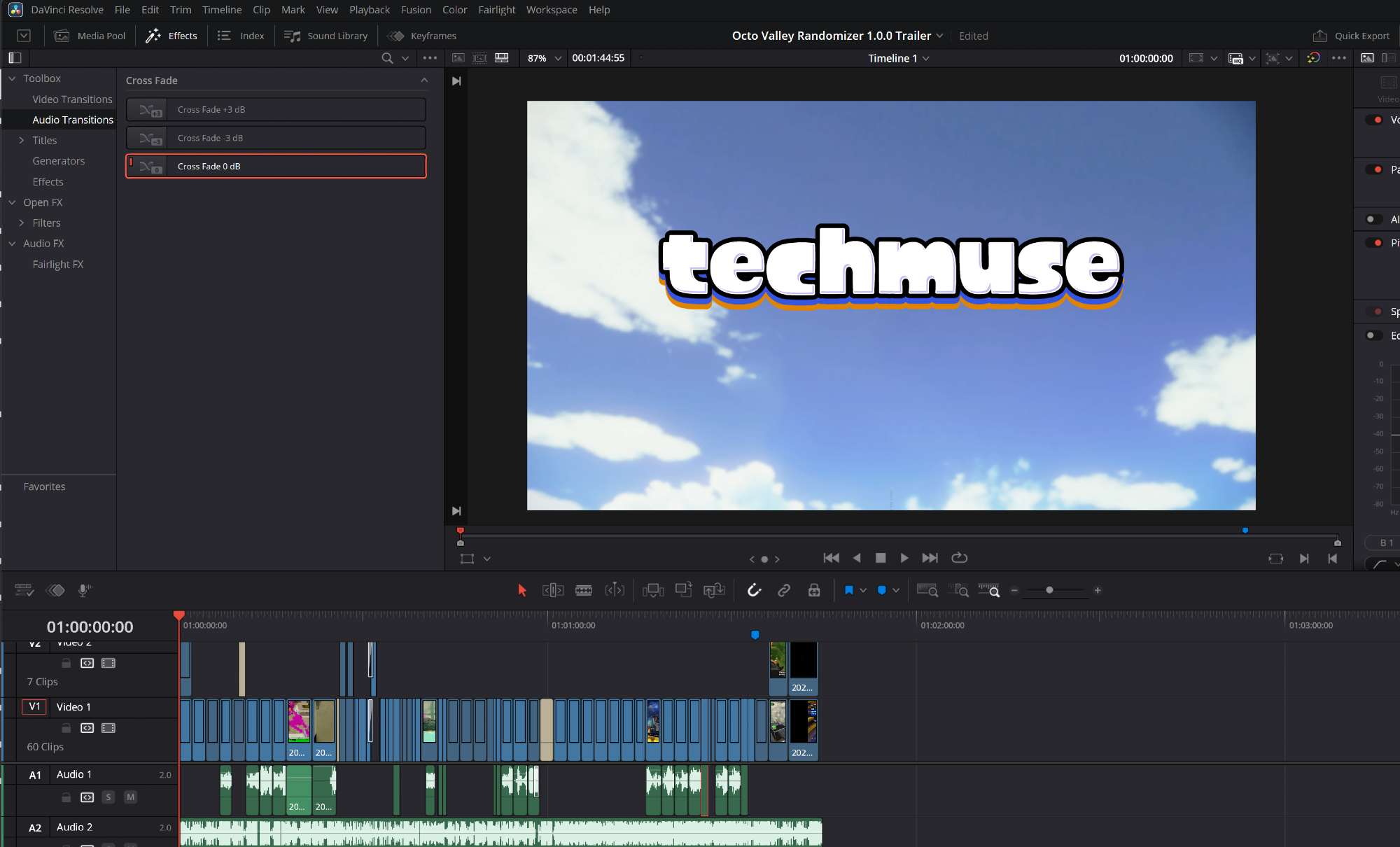Select the arrow selection mode tool
The height and width of the screenshot is (847, 1400).
[521, 590]
